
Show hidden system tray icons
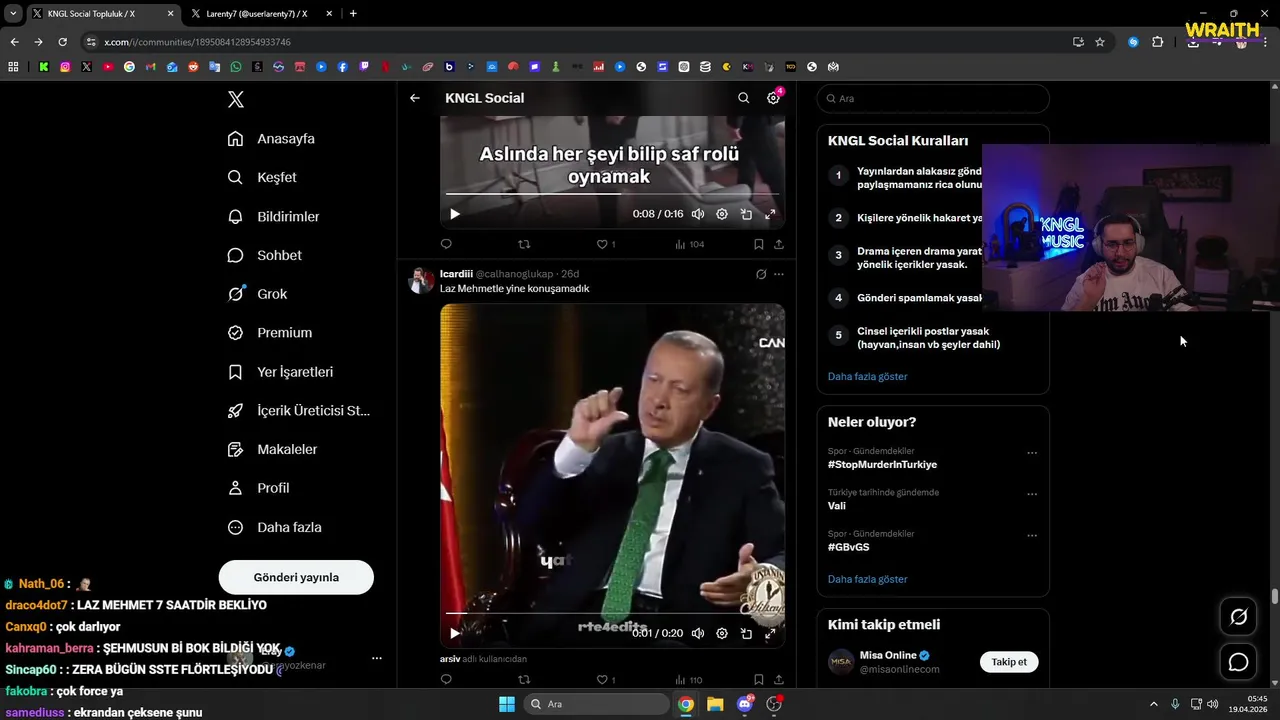coord(1153,704)
